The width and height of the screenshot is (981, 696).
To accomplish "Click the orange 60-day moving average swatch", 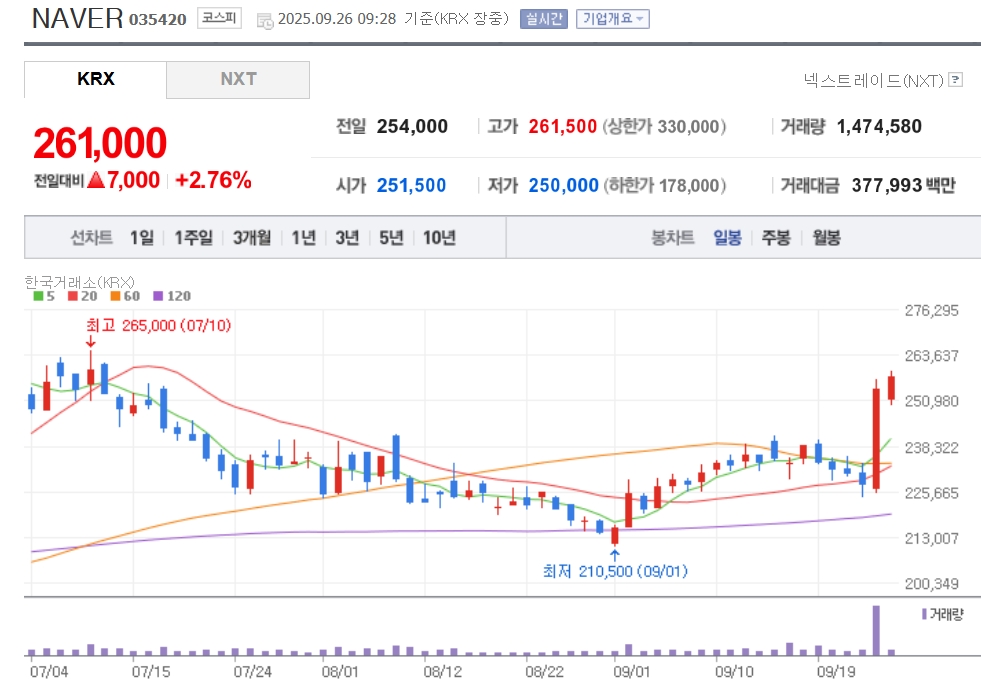I will coord(115,296).
